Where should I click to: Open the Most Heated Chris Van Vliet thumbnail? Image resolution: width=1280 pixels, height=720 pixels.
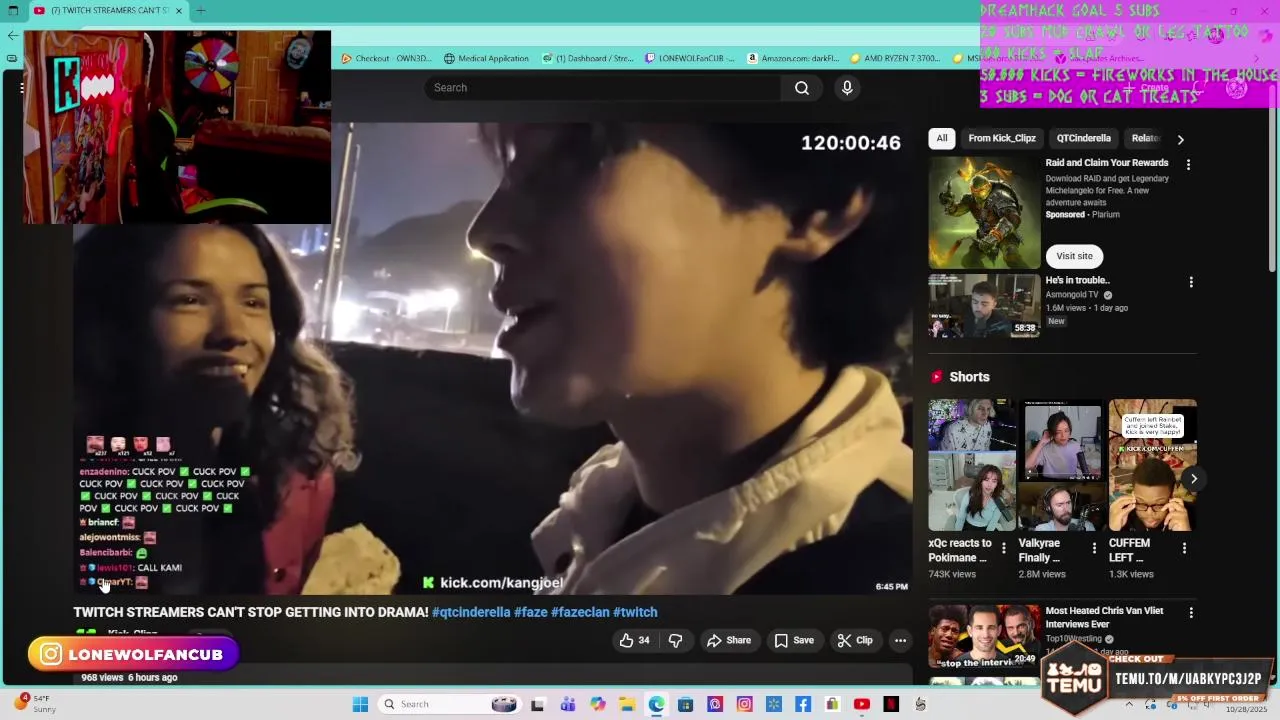coord(985,636)
